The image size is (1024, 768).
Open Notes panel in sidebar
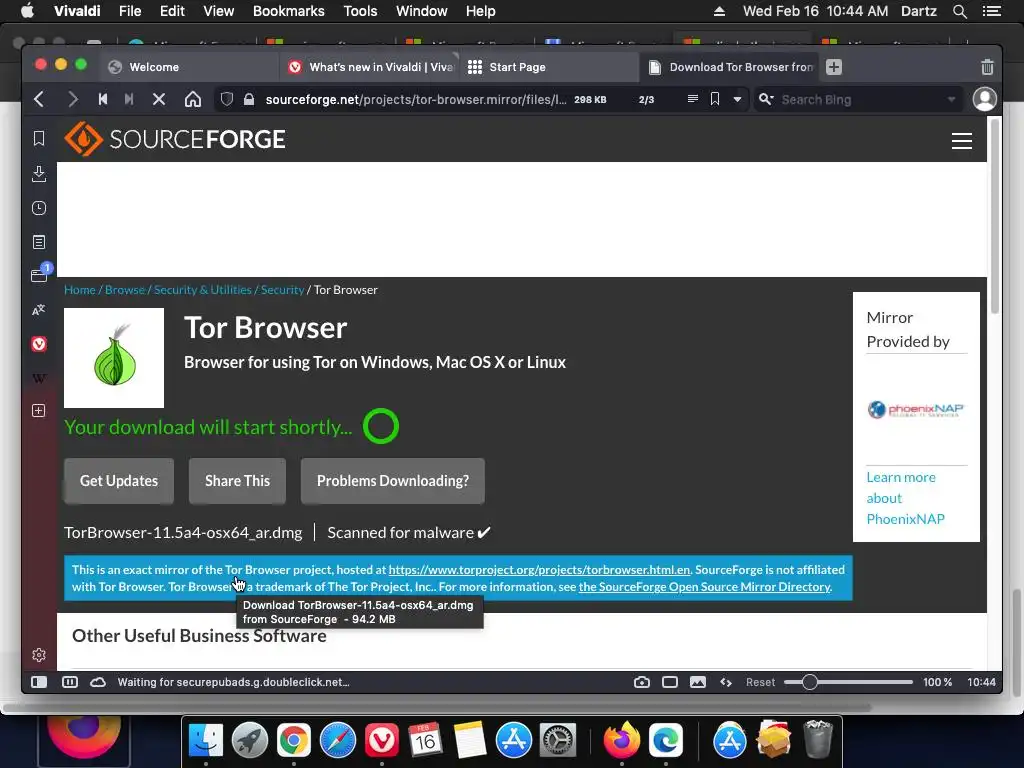pyautogui.click(x=39, y=242)
